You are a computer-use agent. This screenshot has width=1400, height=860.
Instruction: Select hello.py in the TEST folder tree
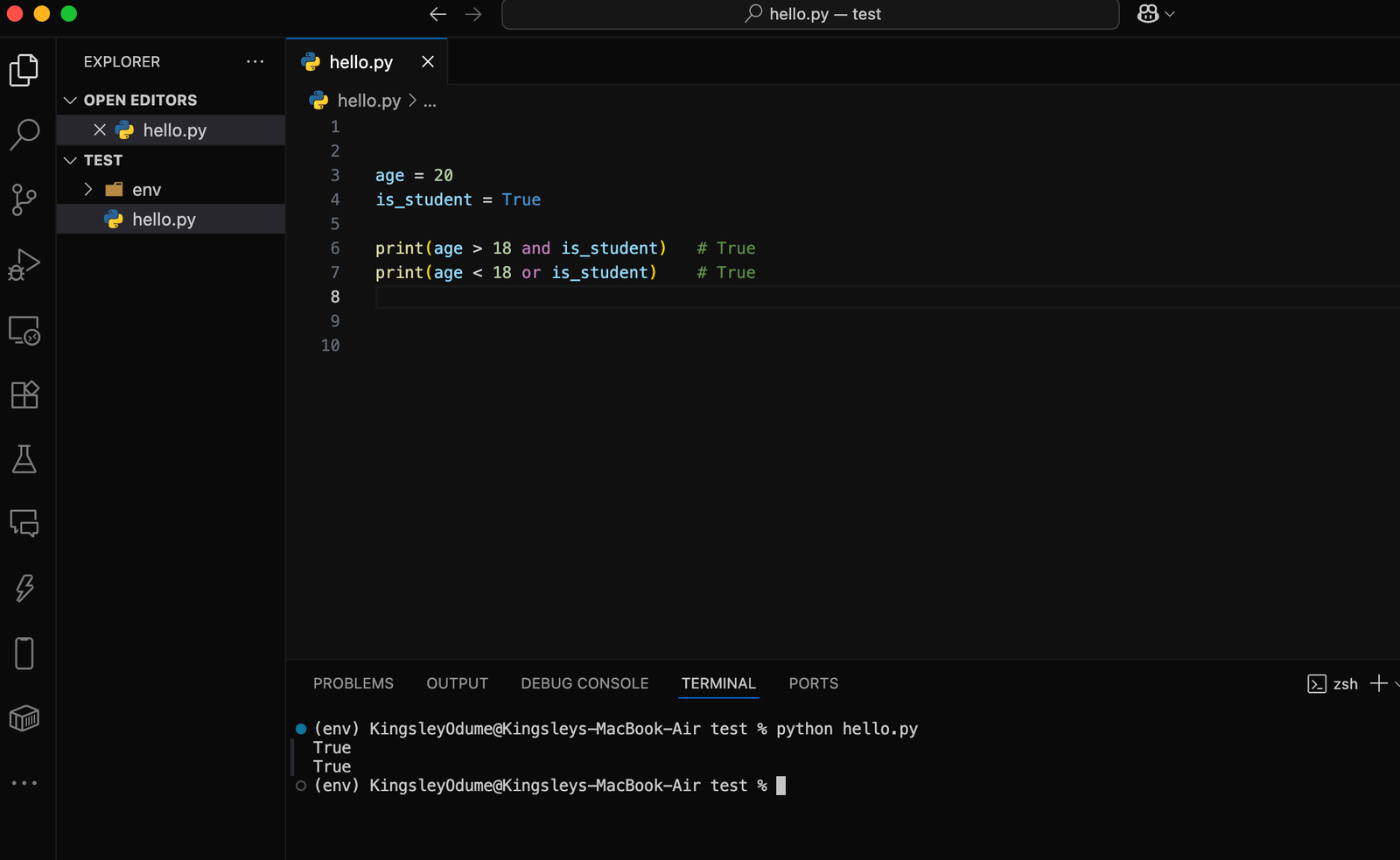(x=166, y=219)
